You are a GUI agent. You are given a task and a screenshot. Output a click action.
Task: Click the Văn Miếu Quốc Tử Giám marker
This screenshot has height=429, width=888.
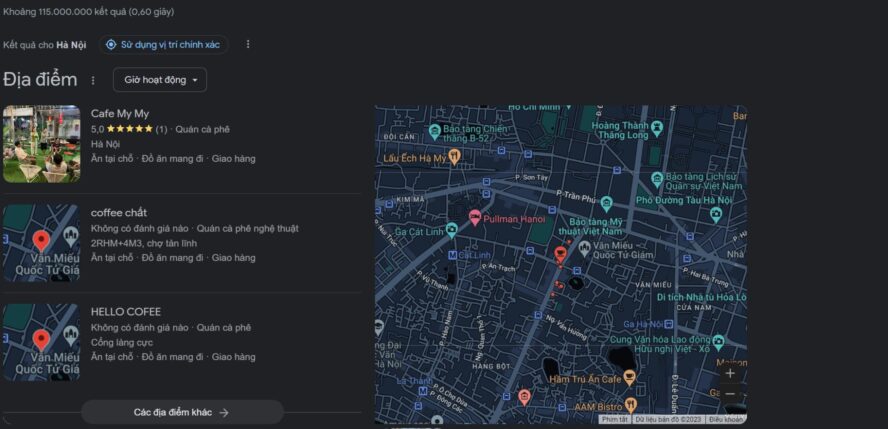pos(584,247)
